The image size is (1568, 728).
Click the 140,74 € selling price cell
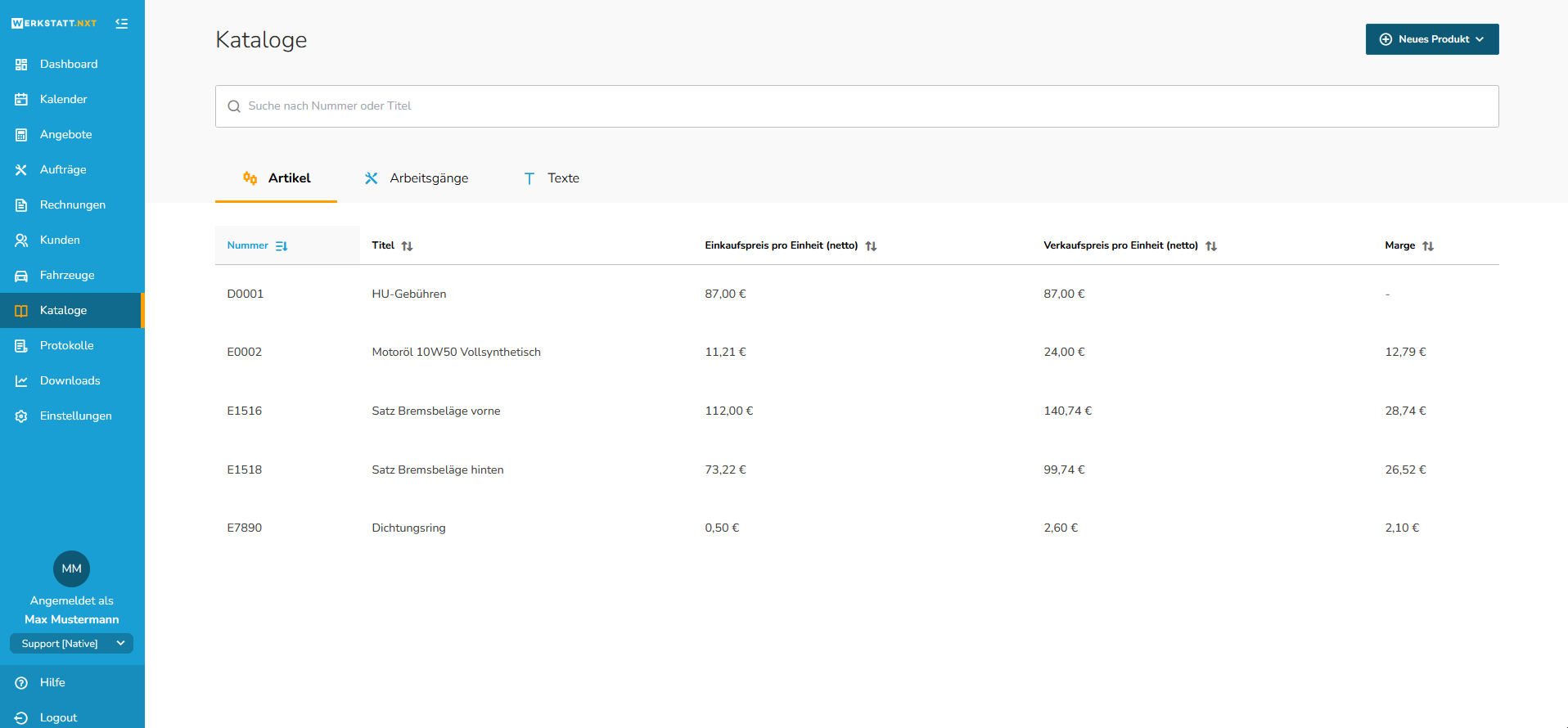[x=1068, y=411]
